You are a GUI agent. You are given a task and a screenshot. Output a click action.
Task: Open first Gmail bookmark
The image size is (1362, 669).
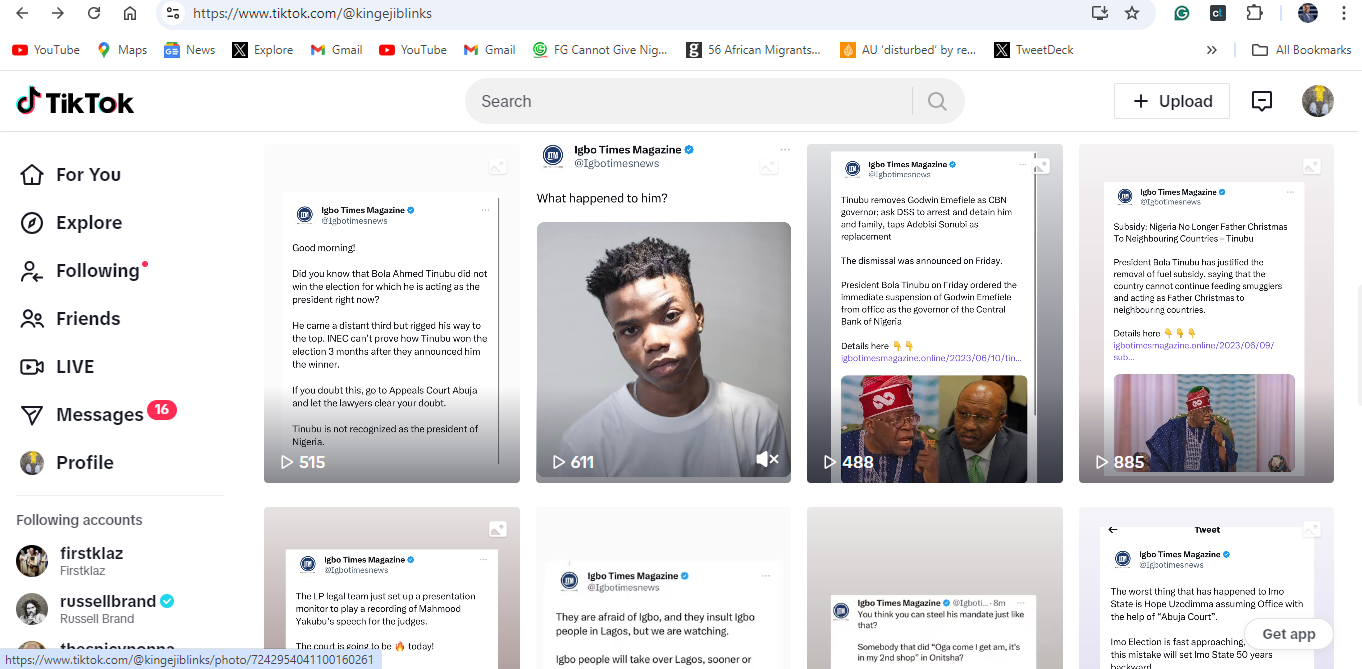[336, 50]
